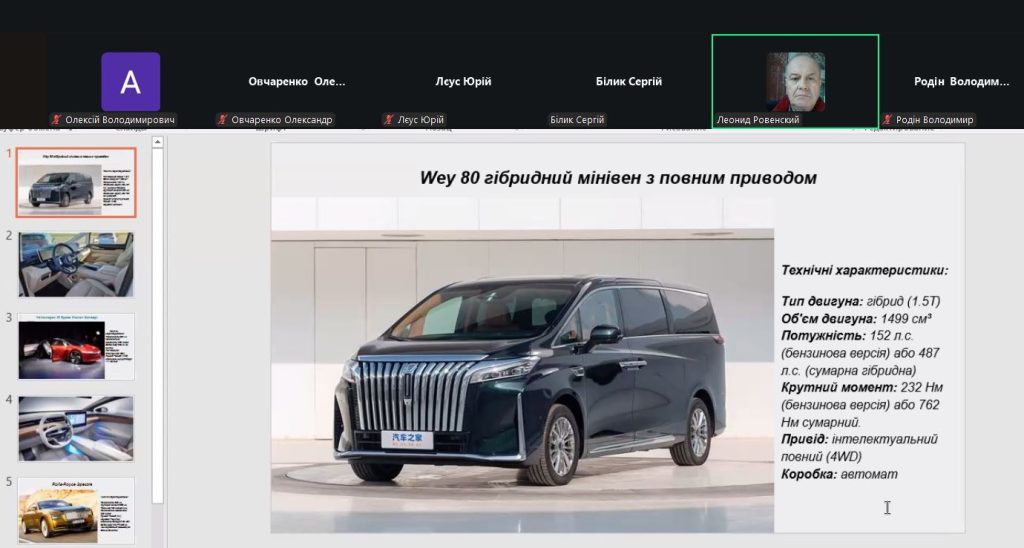Click muted mic icon beside Родін Володимир
This screenshot has width=1024, height=548.
(x=887, y=120)
